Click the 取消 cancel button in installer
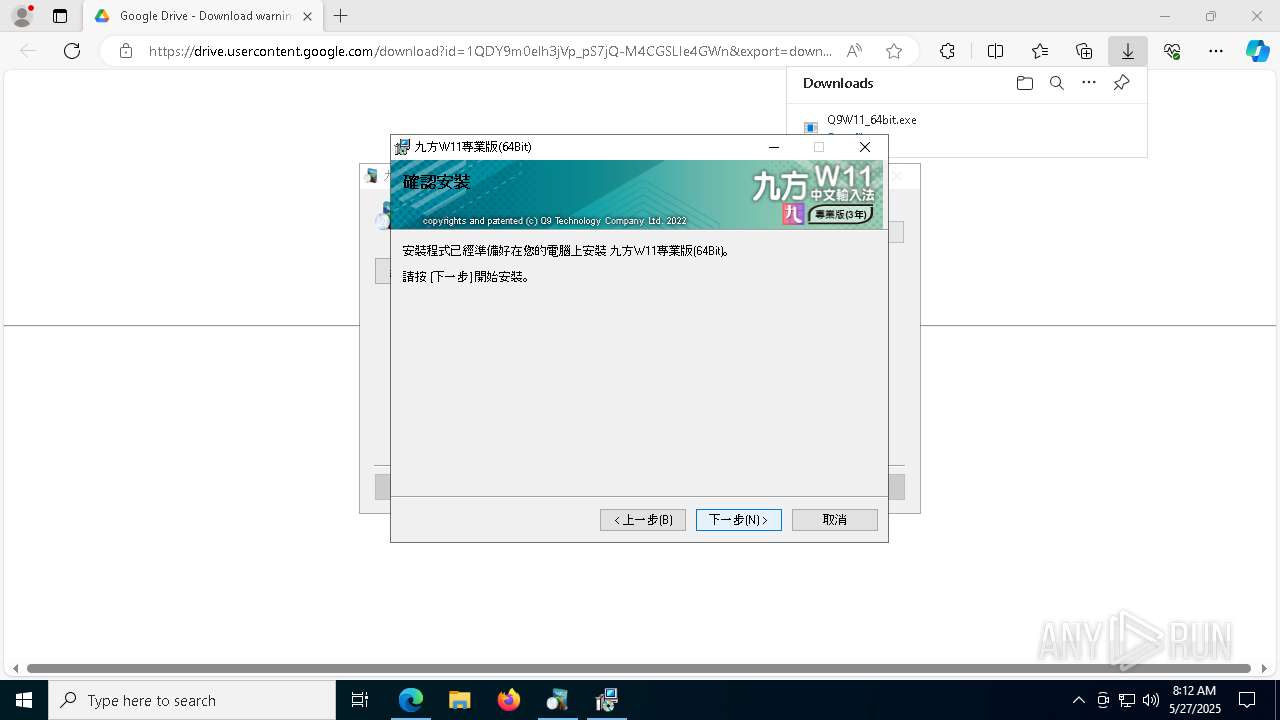The width and height of the screenshot is (1280, 720). [x=835, y=520]
